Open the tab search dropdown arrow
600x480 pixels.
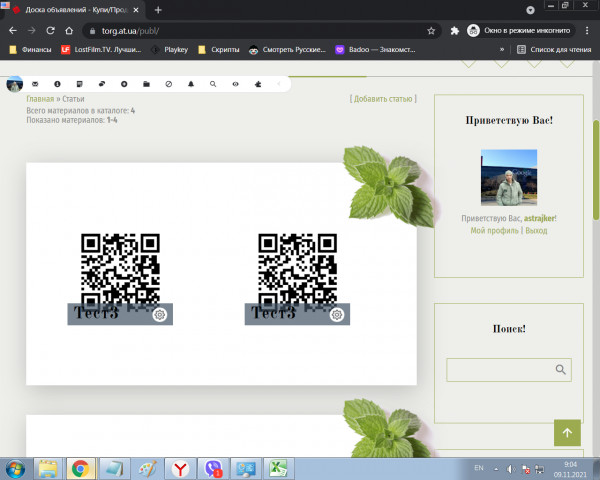tap(530, 10)
